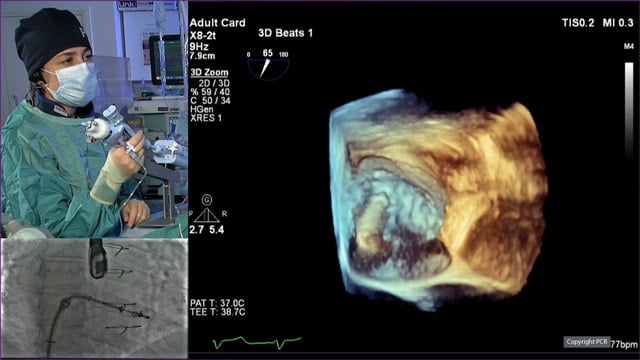
Task: Click the 'TIS0.2' thermal index readout
Action: [578, 23]
